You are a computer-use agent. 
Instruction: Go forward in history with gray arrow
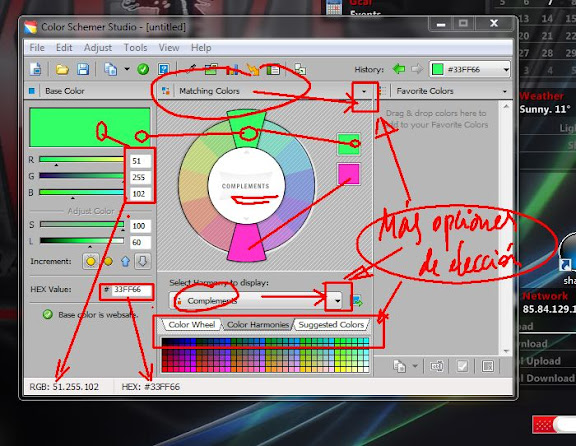[x=417, y=69]
